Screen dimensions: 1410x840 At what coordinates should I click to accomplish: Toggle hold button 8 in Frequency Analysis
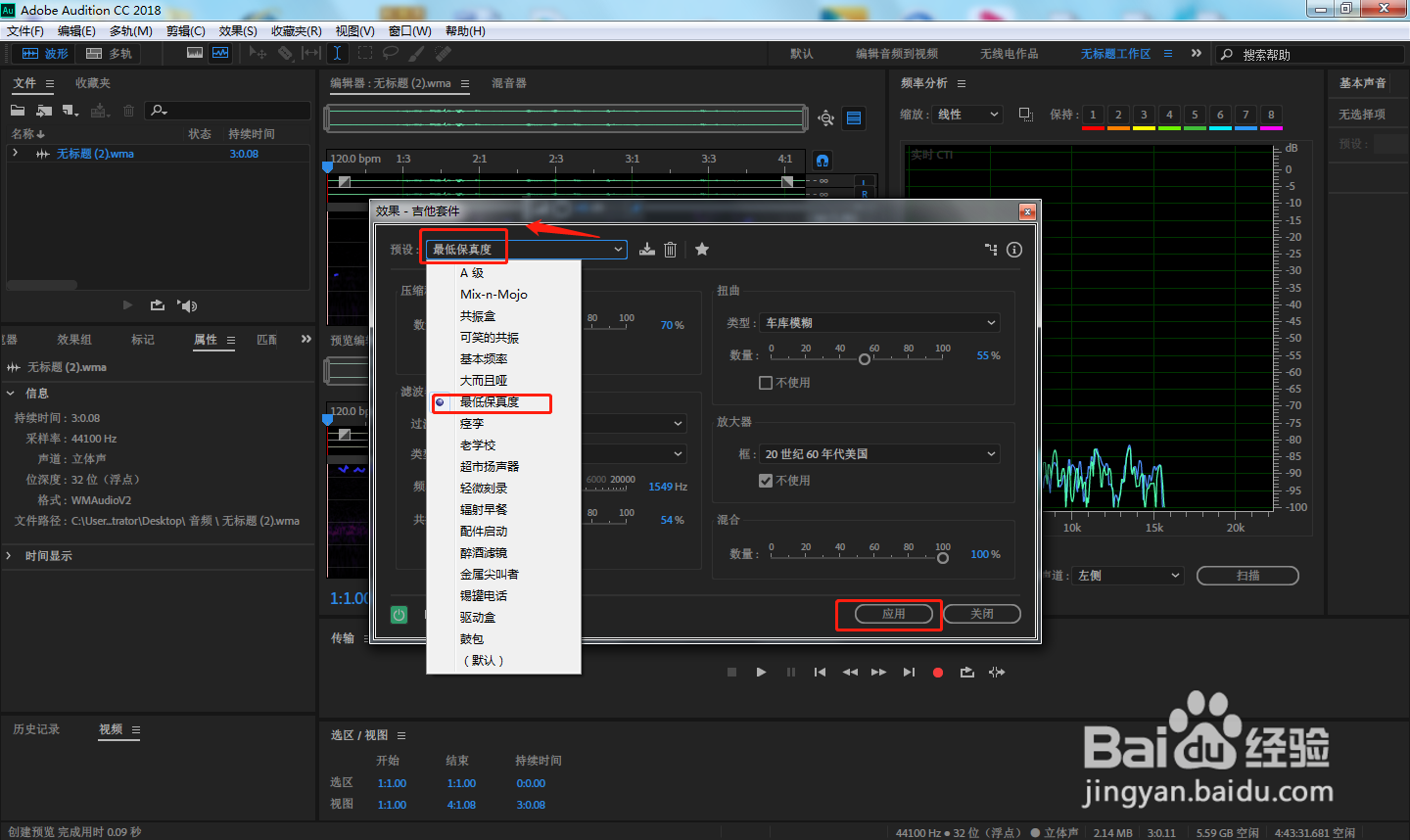point(1271,115)
